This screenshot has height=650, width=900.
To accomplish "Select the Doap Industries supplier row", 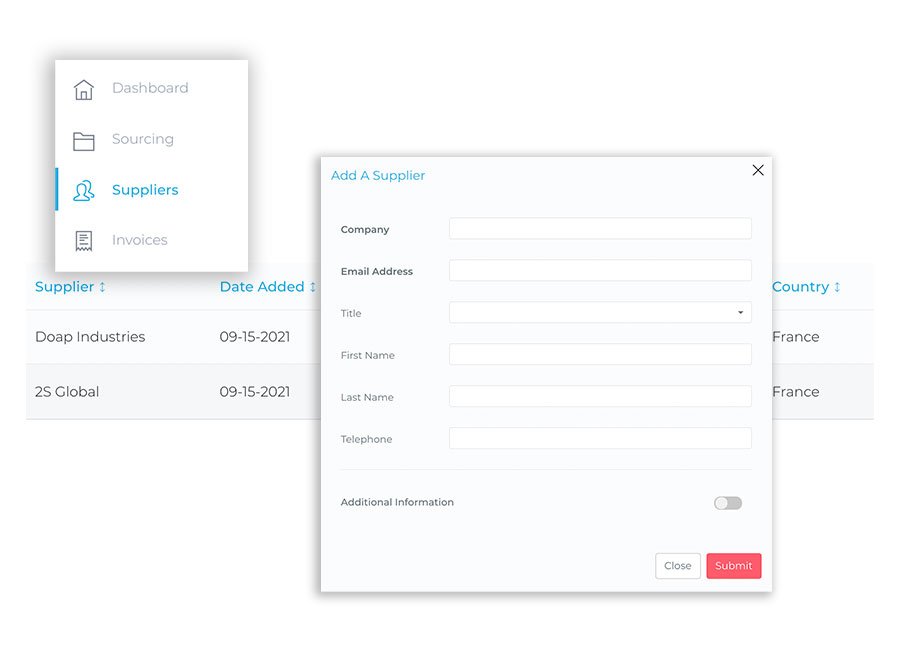I will (x=90, y=337).
